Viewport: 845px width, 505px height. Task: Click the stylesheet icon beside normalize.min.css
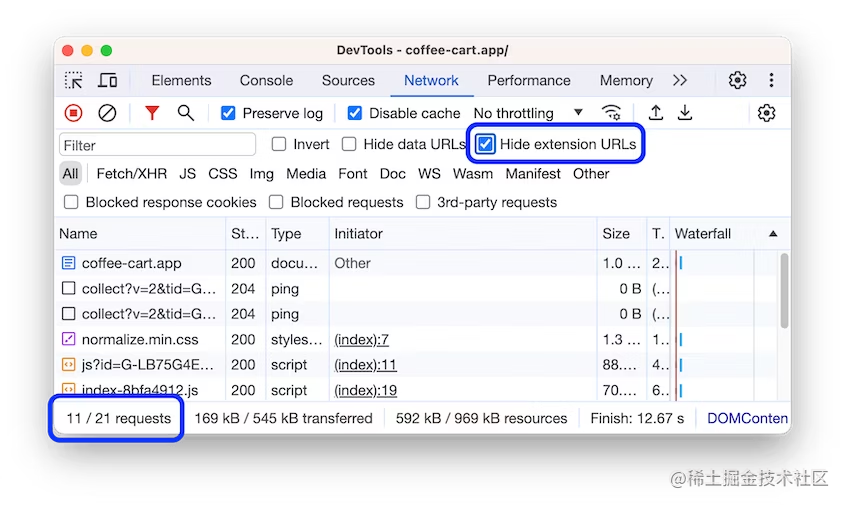pyautogui.click(x=68, y=339)
